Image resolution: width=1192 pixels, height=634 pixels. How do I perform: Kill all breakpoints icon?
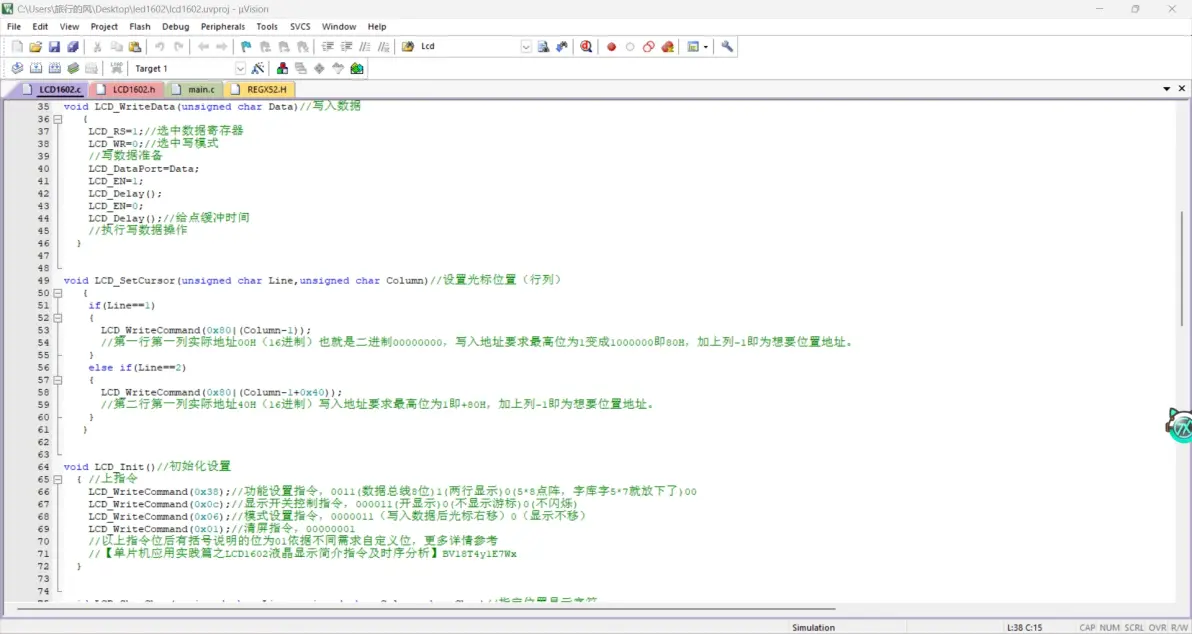[x=667, y=46]
